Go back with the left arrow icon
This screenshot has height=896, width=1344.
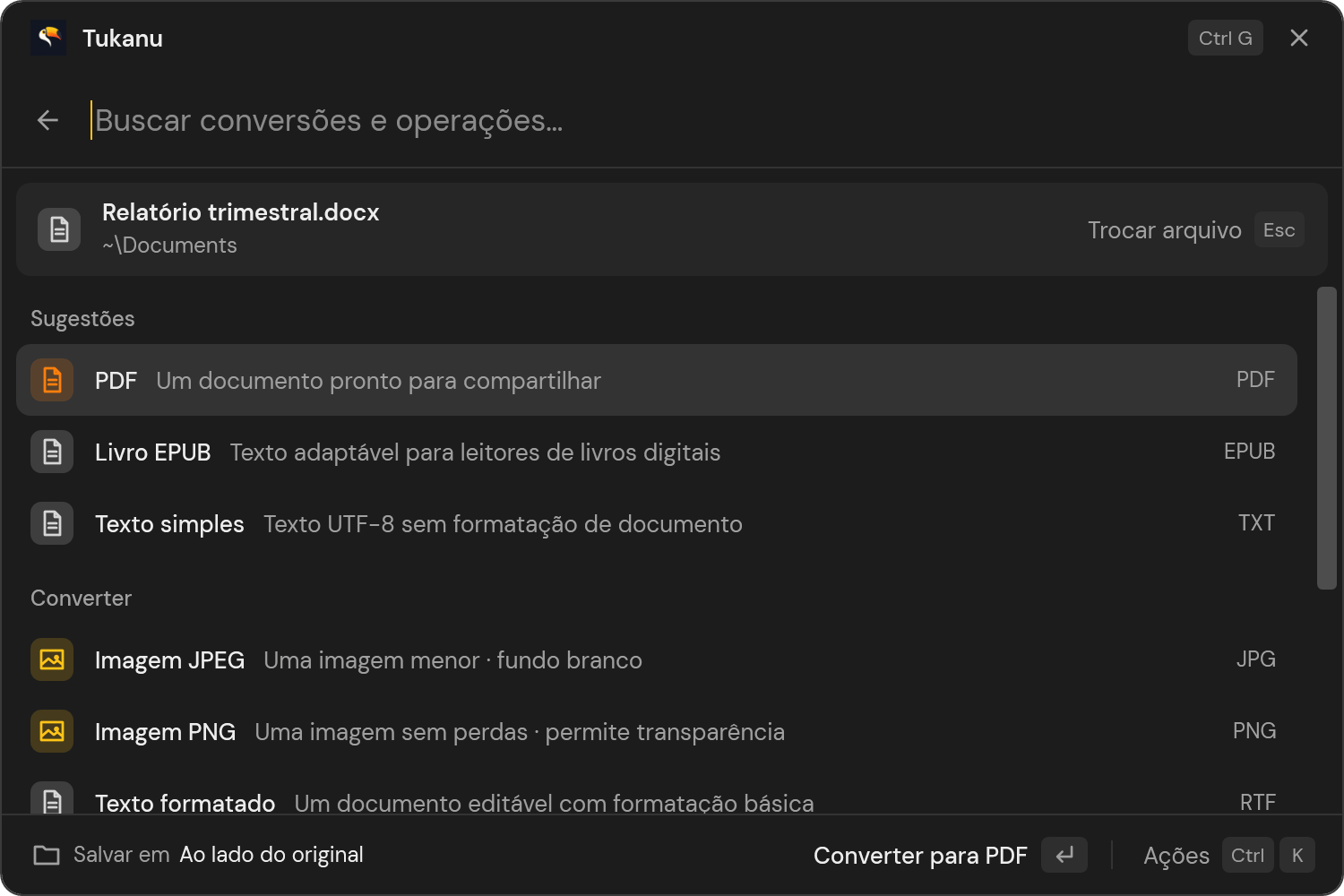[47, 120]
